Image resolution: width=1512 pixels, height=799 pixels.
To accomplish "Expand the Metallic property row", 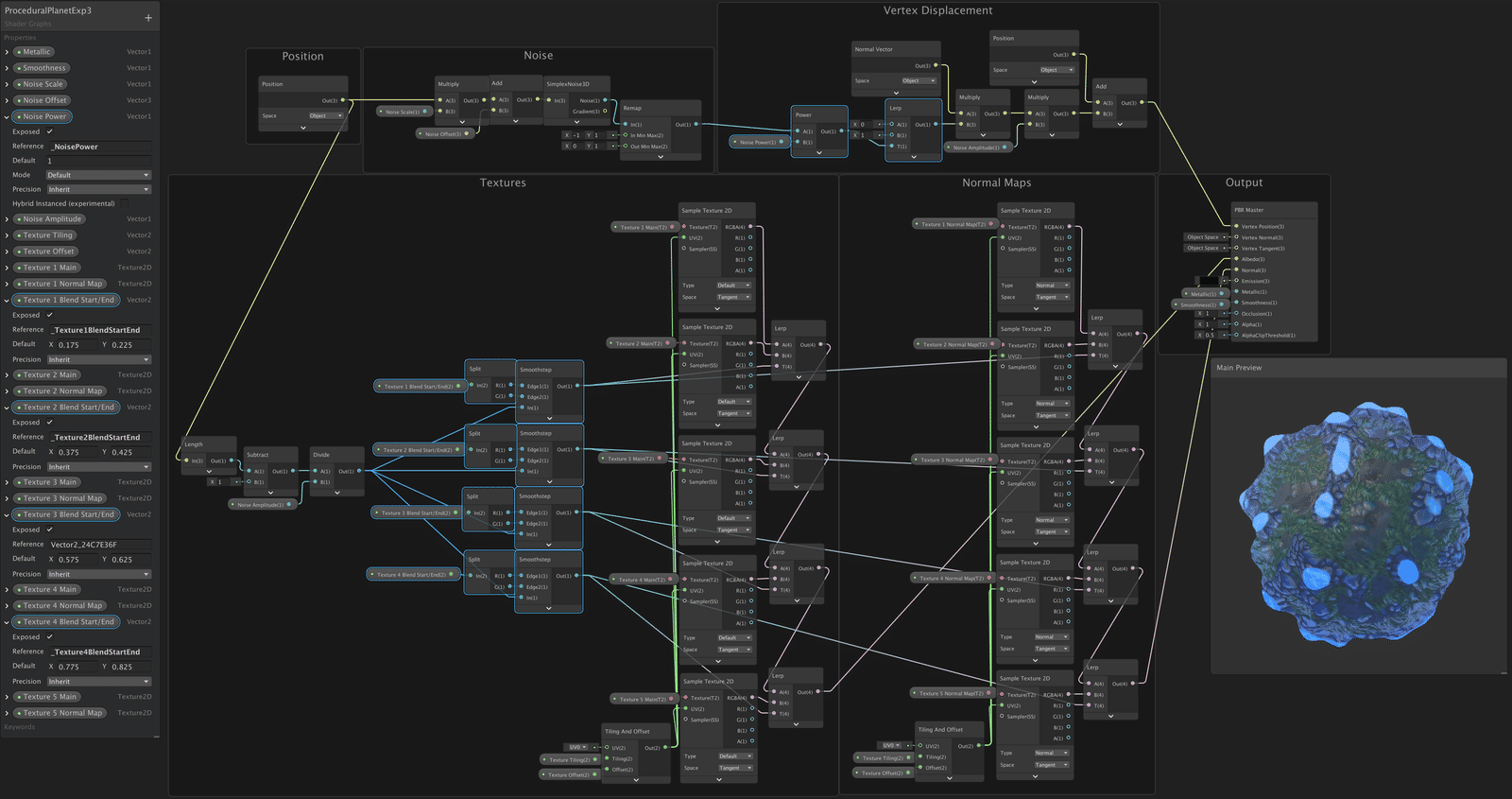I will (x=7, y=52).
